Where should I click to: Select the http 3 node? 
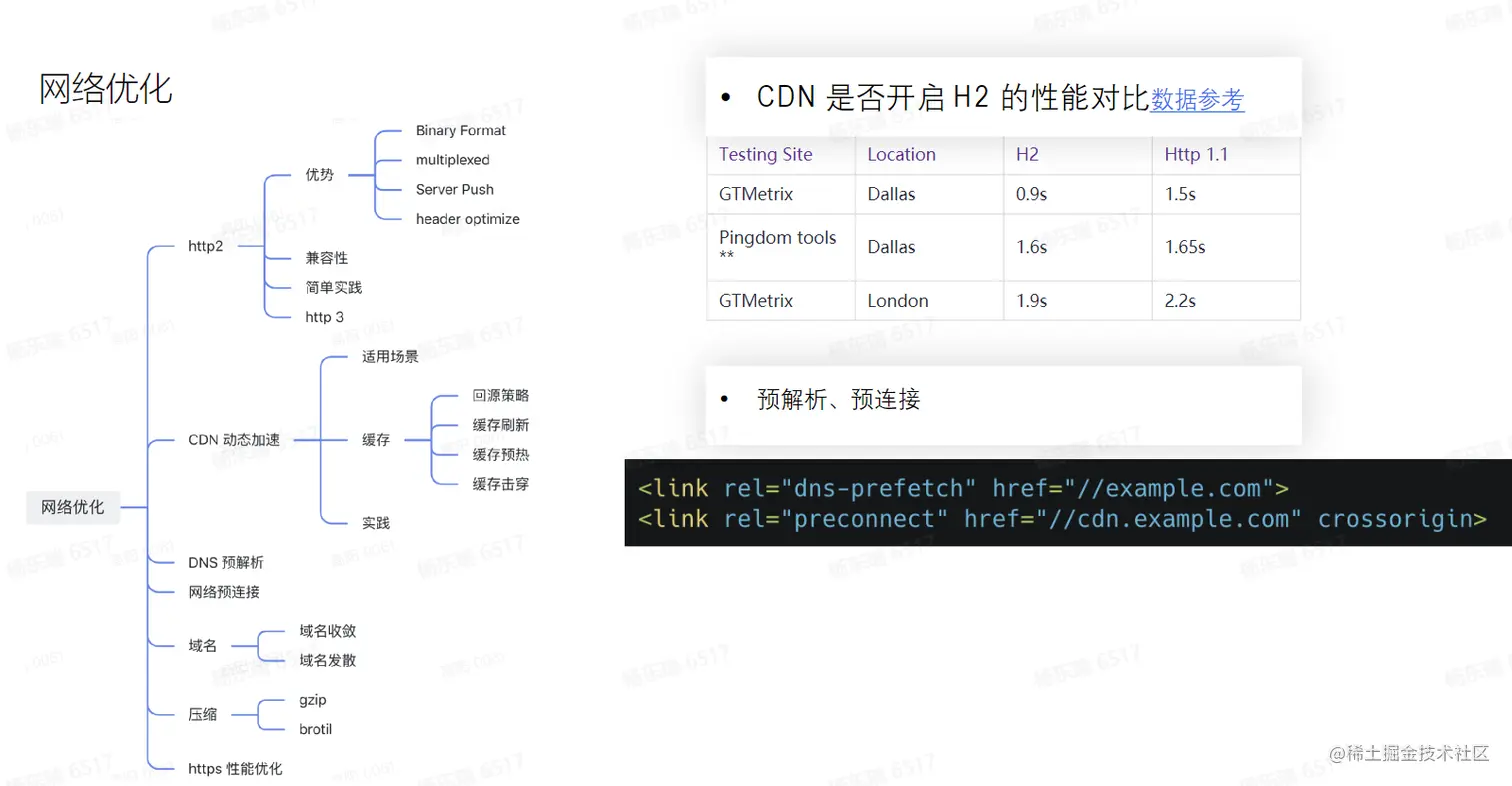coord(324,317)
